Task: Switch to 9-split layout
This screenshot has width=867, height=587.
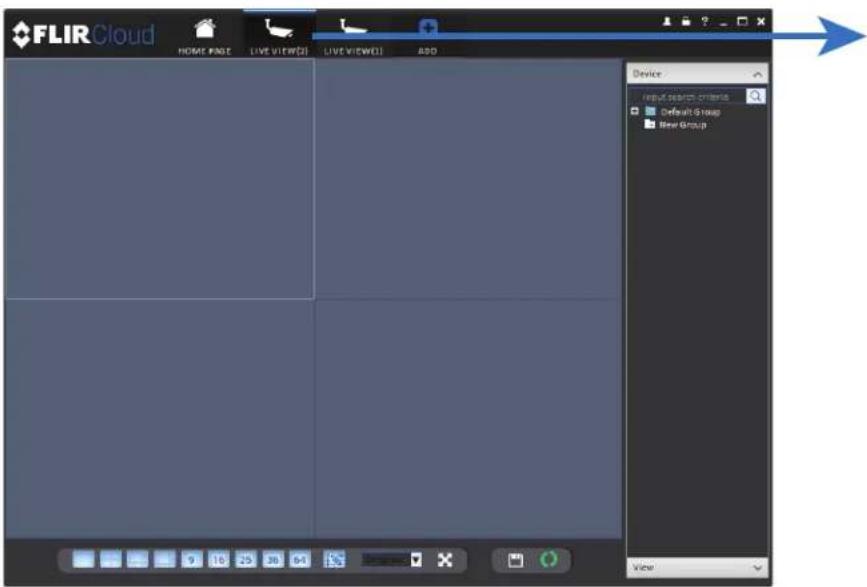Action: click(x=191, y=560)
